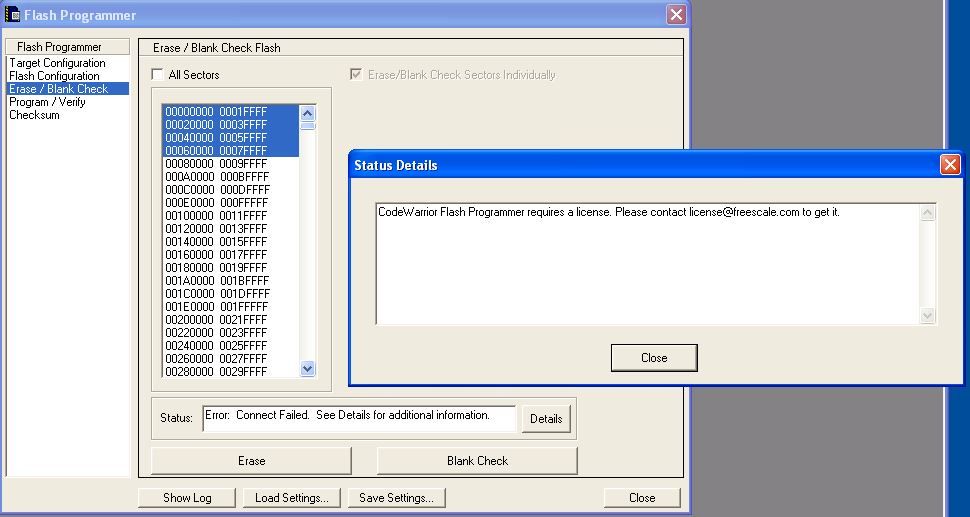
Task: Click the Blank Check button
Action: (x=477, y=461)
